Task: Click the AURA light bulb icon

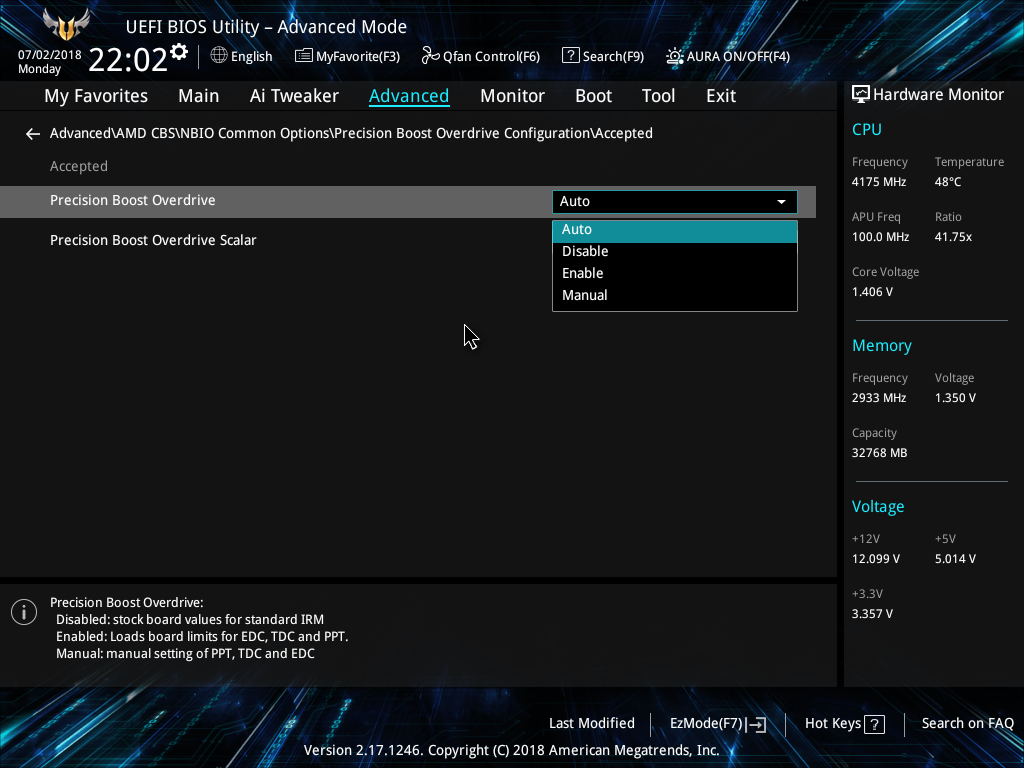Action: [675, 56]
